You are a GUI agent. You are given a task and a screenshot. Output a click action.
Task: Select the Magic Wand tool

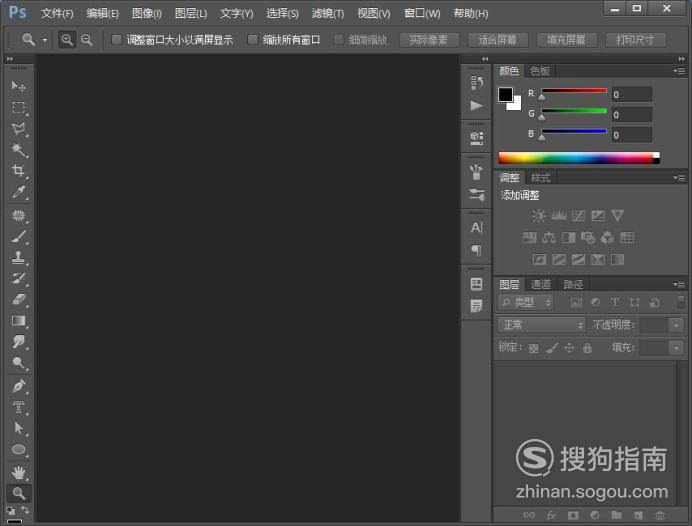(x=18, y=150)
